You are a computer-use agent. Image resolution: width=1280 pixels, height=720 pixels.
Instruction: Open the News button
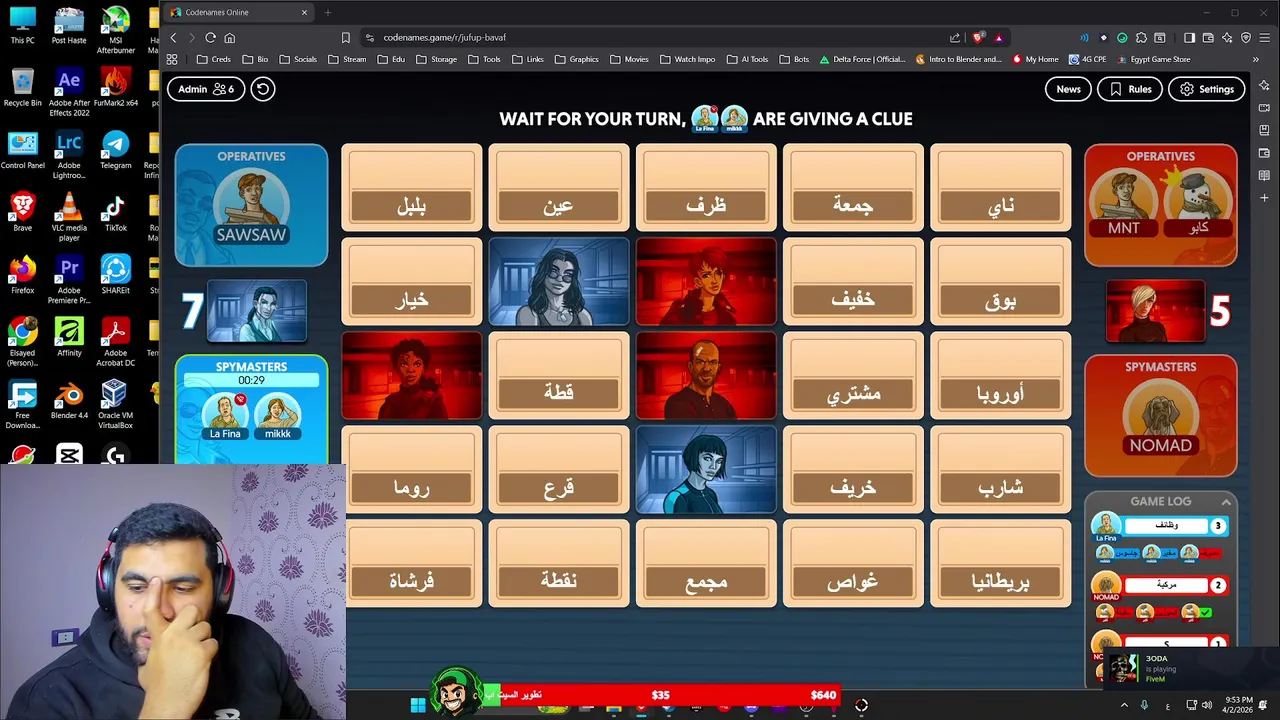[1068, 89]
